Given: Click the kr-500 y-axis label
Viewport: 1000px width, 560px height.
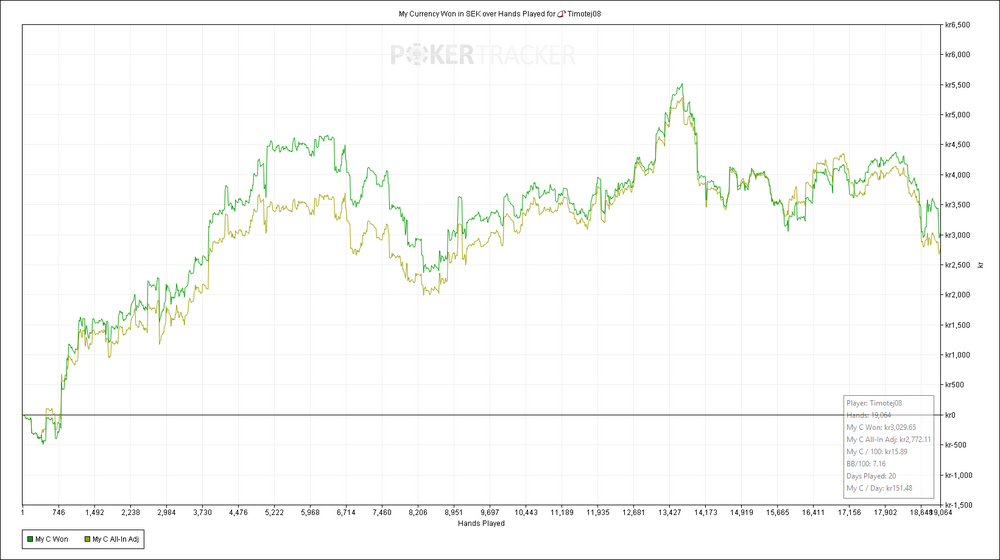Looking at the screenshot, I should (x=955, y=445).
